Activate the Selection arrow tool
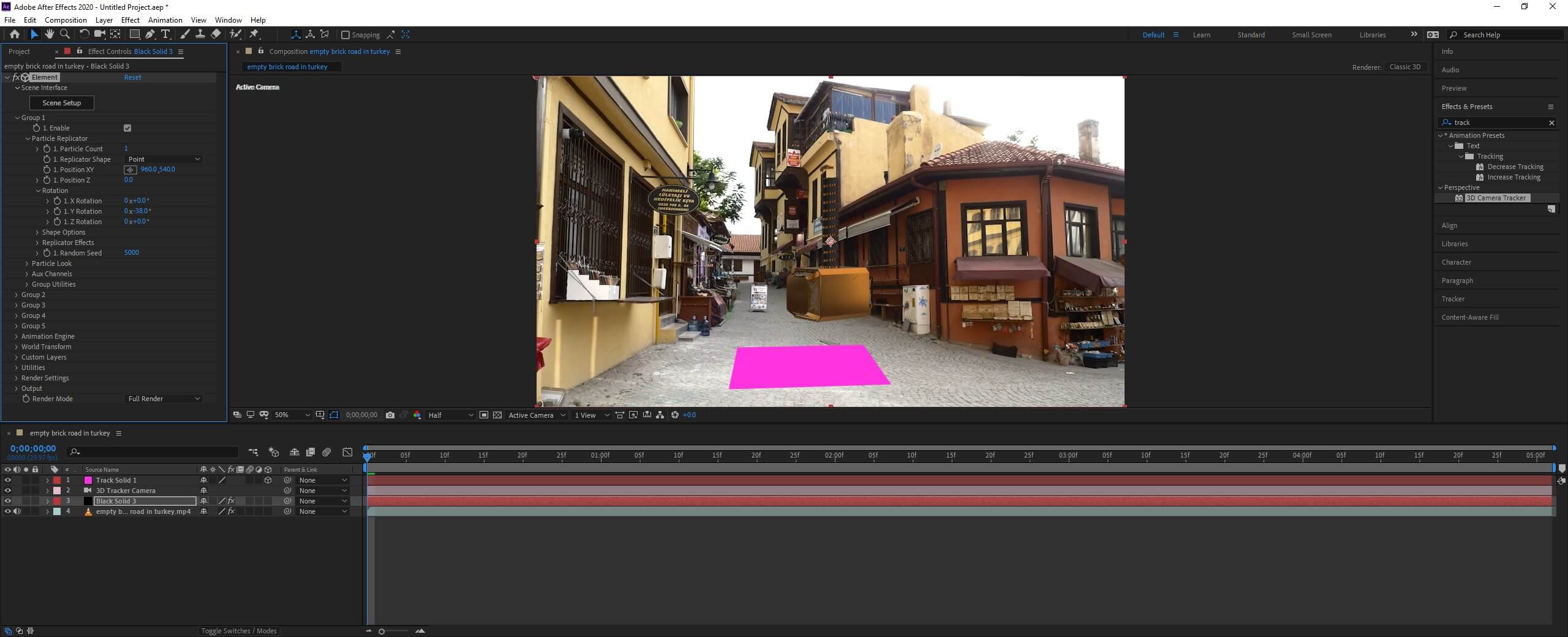Viewport: 1568px width, 637px height. coord(34,34)
